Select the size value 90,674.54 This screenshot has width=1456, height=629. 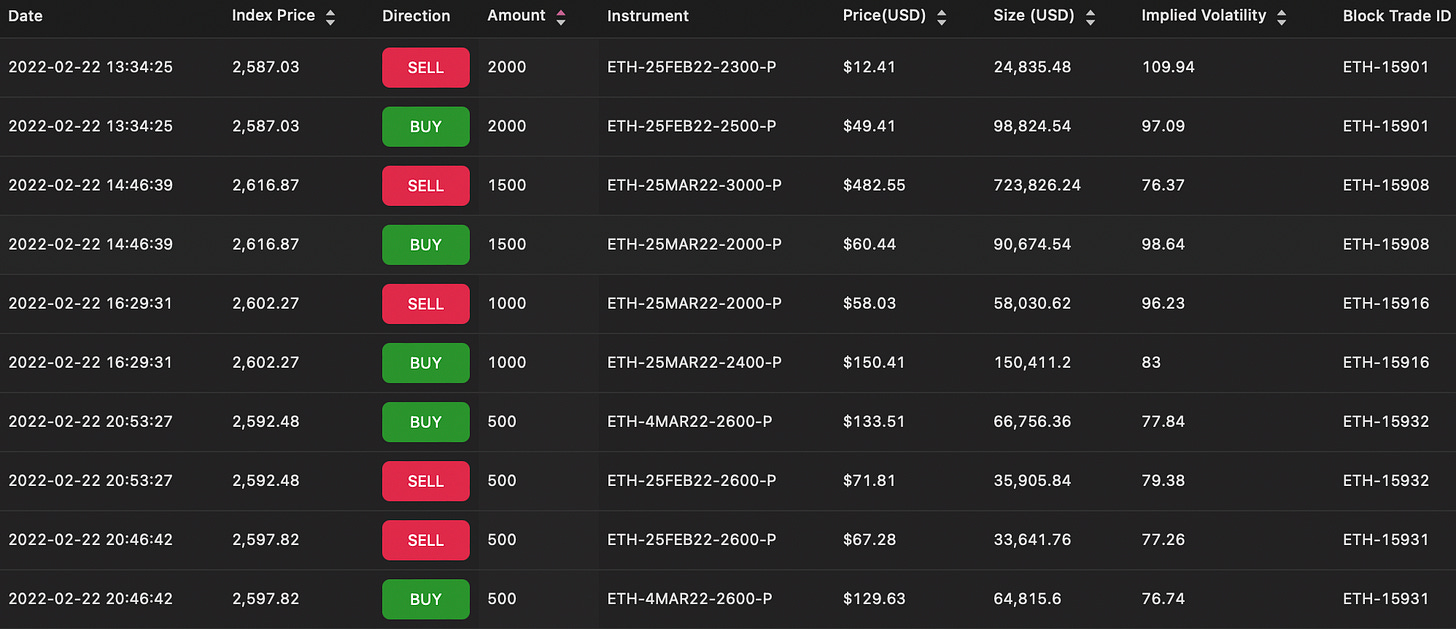1032,244
